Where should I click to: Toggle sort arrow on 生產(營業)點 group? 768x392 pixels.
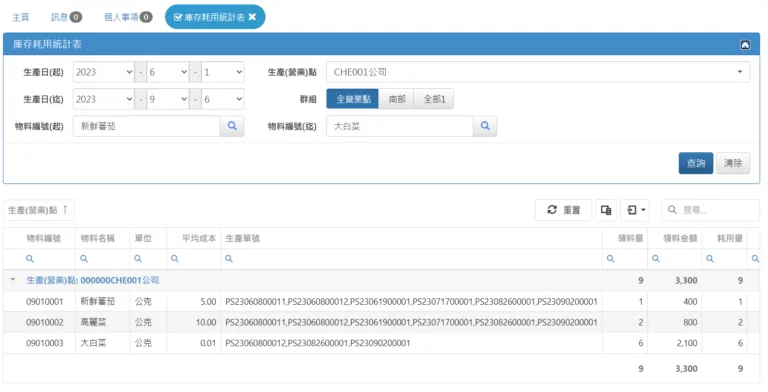[x=65, y=210]
